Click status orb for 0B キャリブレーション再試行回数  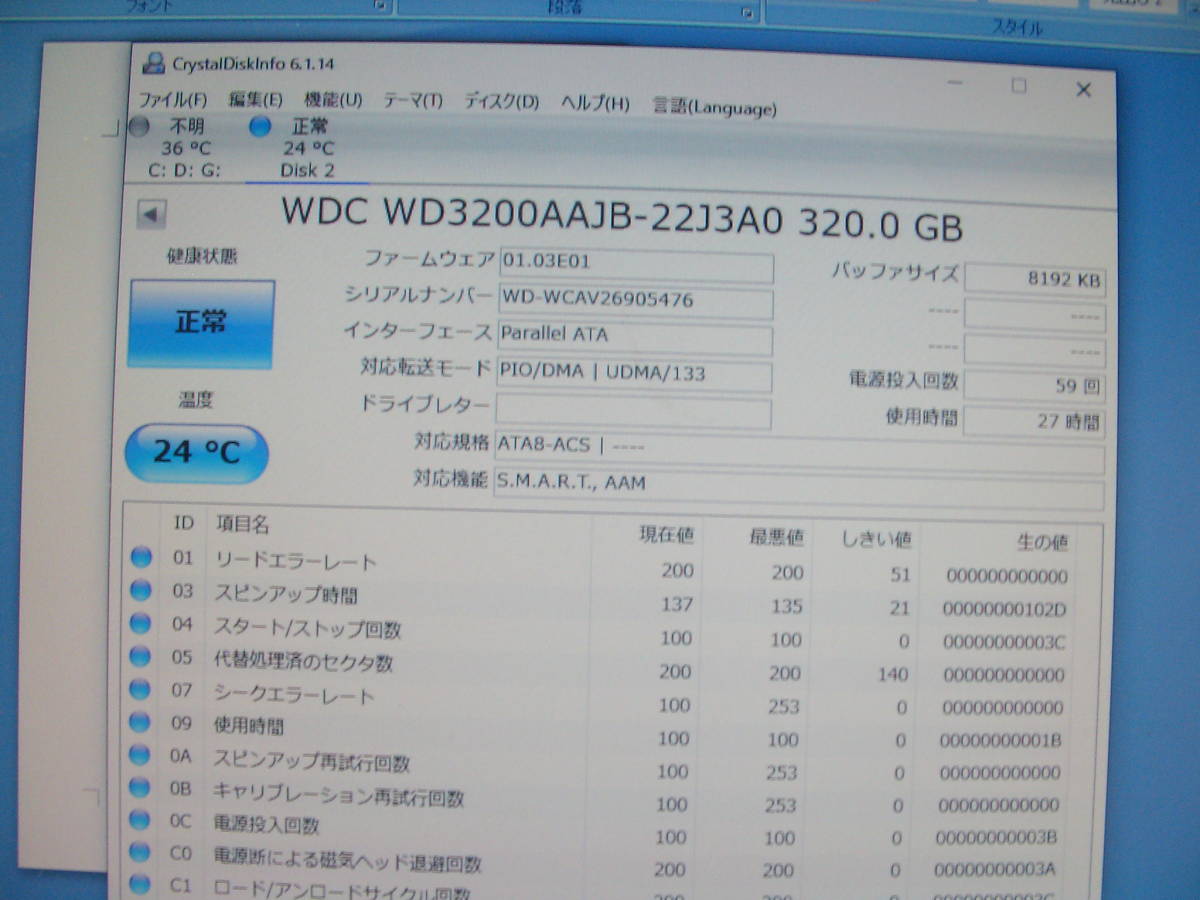click(x=140, y=787)
